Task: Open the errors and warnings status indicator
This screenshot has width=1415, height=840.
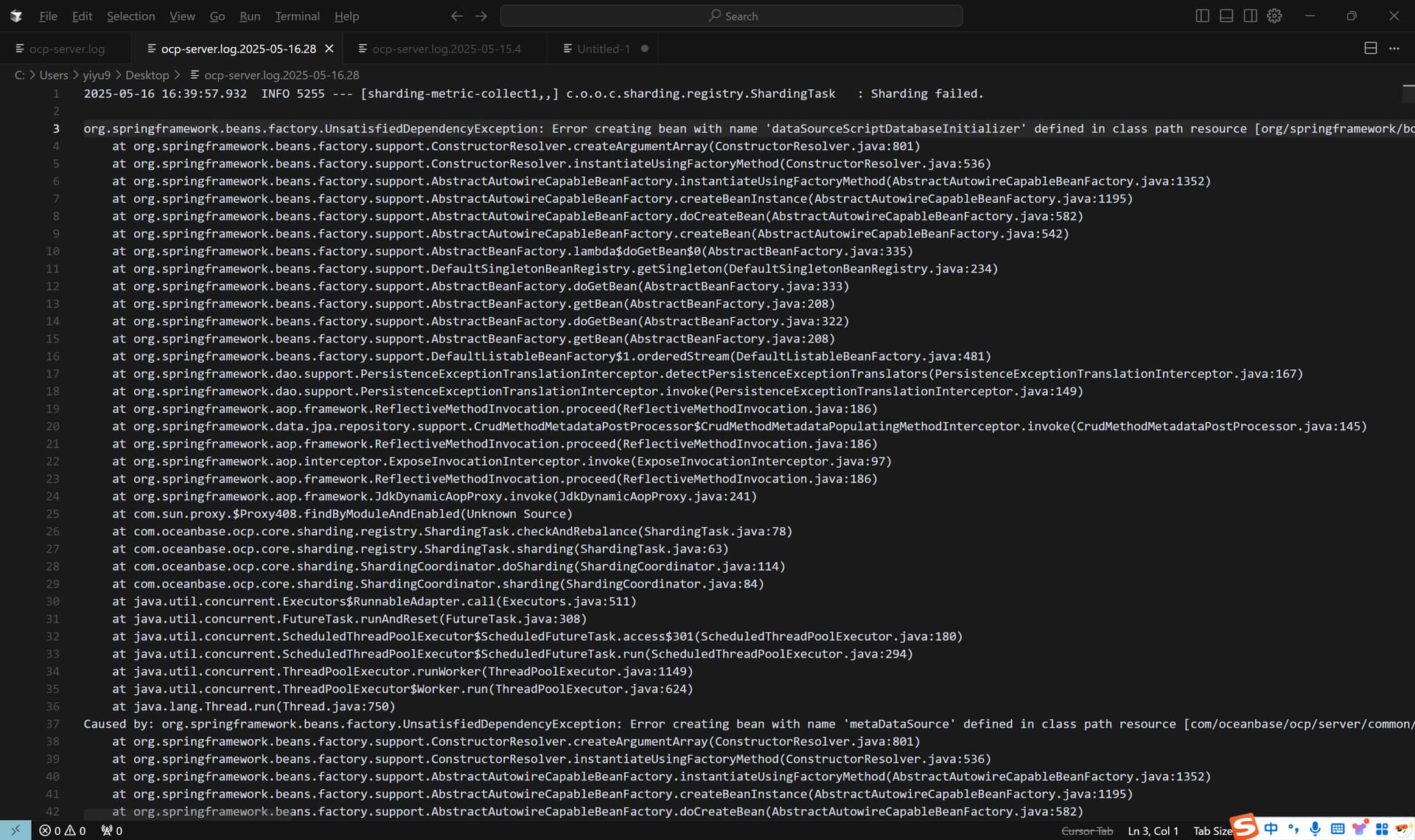Action: [63, 830]
